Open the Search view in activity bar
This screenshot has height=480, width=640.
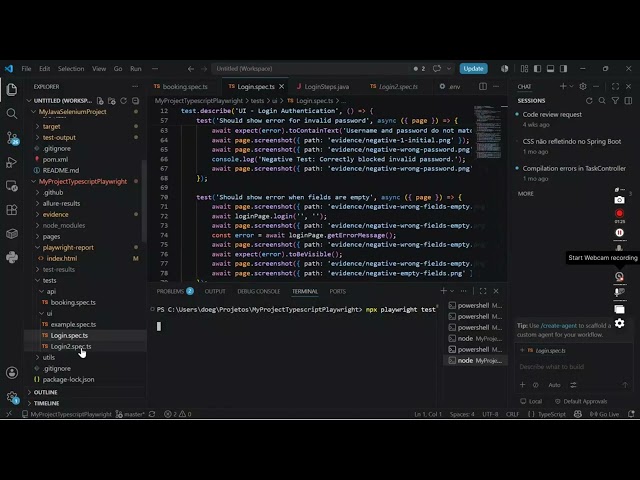pyautogui.click(x=12, y=113)
